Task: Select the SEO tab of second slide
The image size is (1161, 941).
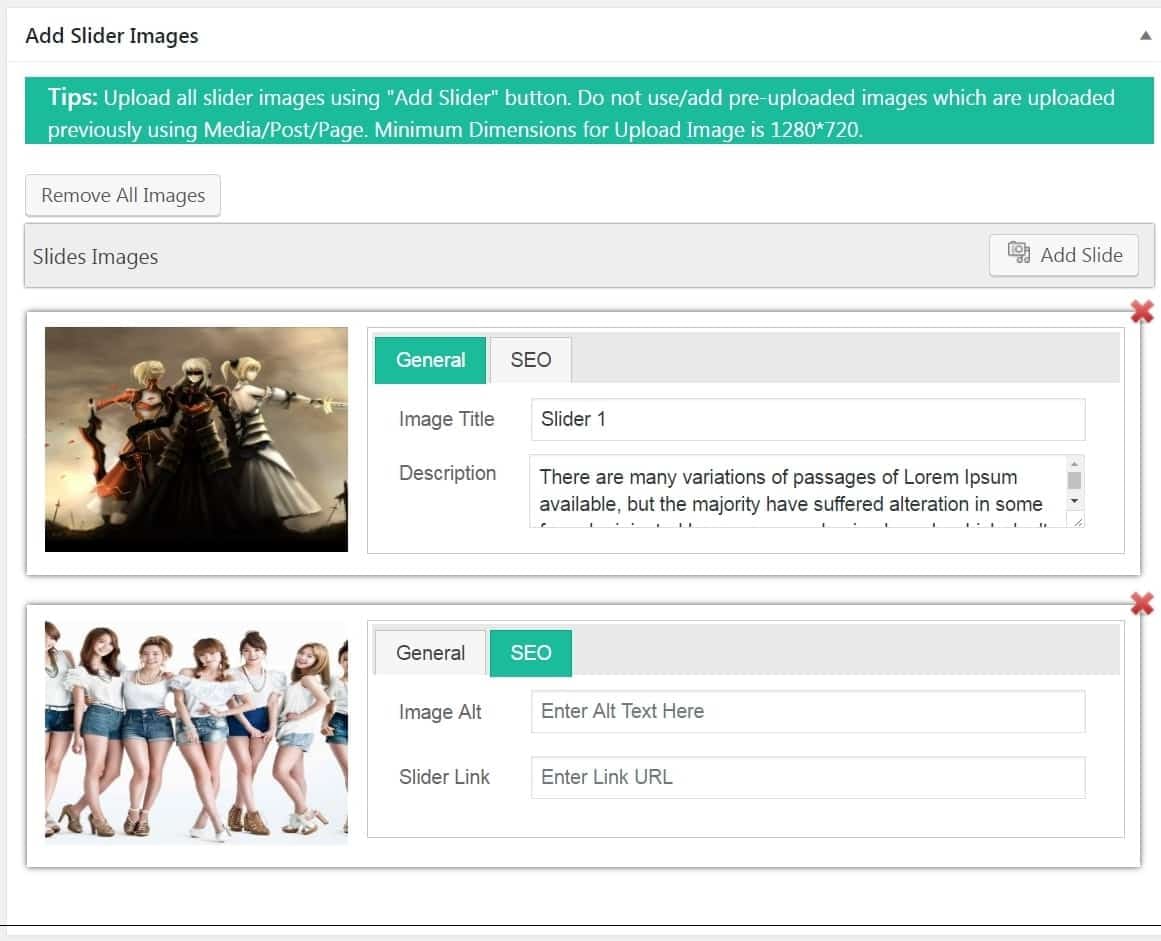Action: [x=531, y=653]
